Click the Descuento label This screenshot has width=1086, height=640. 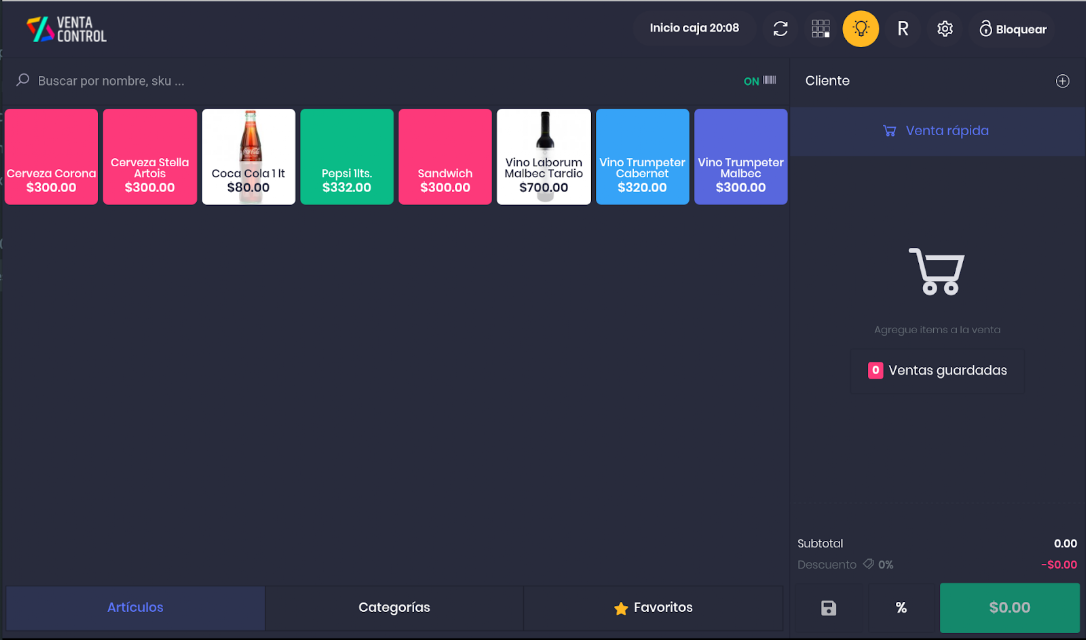827,565
